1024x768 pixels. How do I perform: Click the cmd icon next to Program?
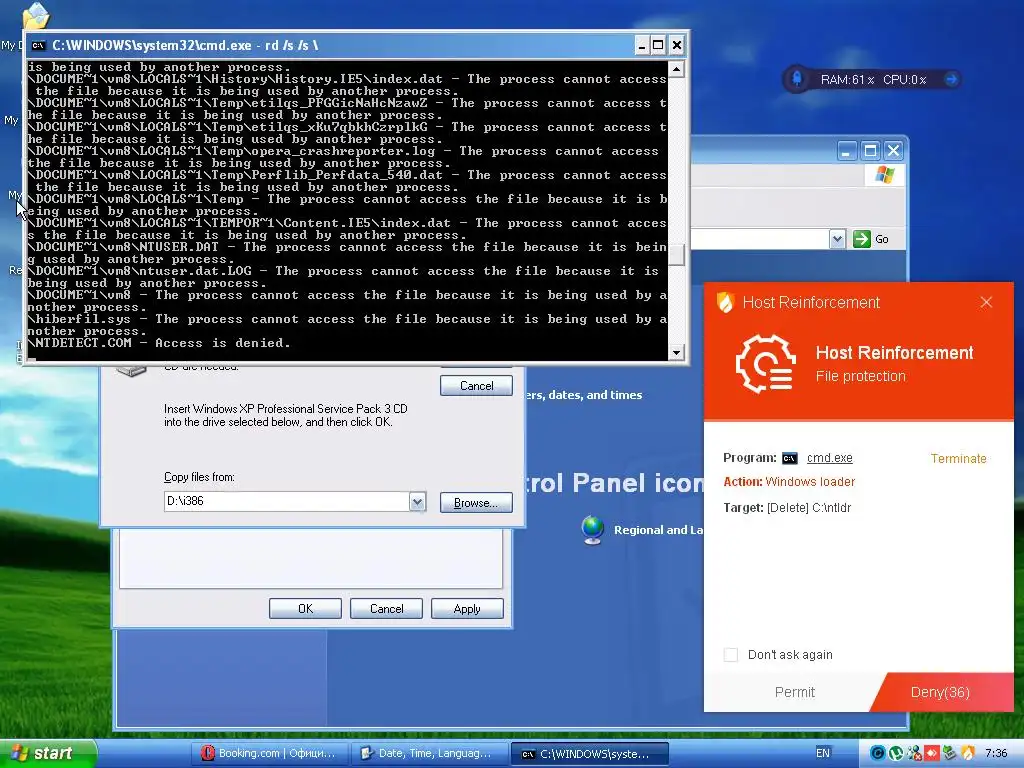click(x=790, y=458)
